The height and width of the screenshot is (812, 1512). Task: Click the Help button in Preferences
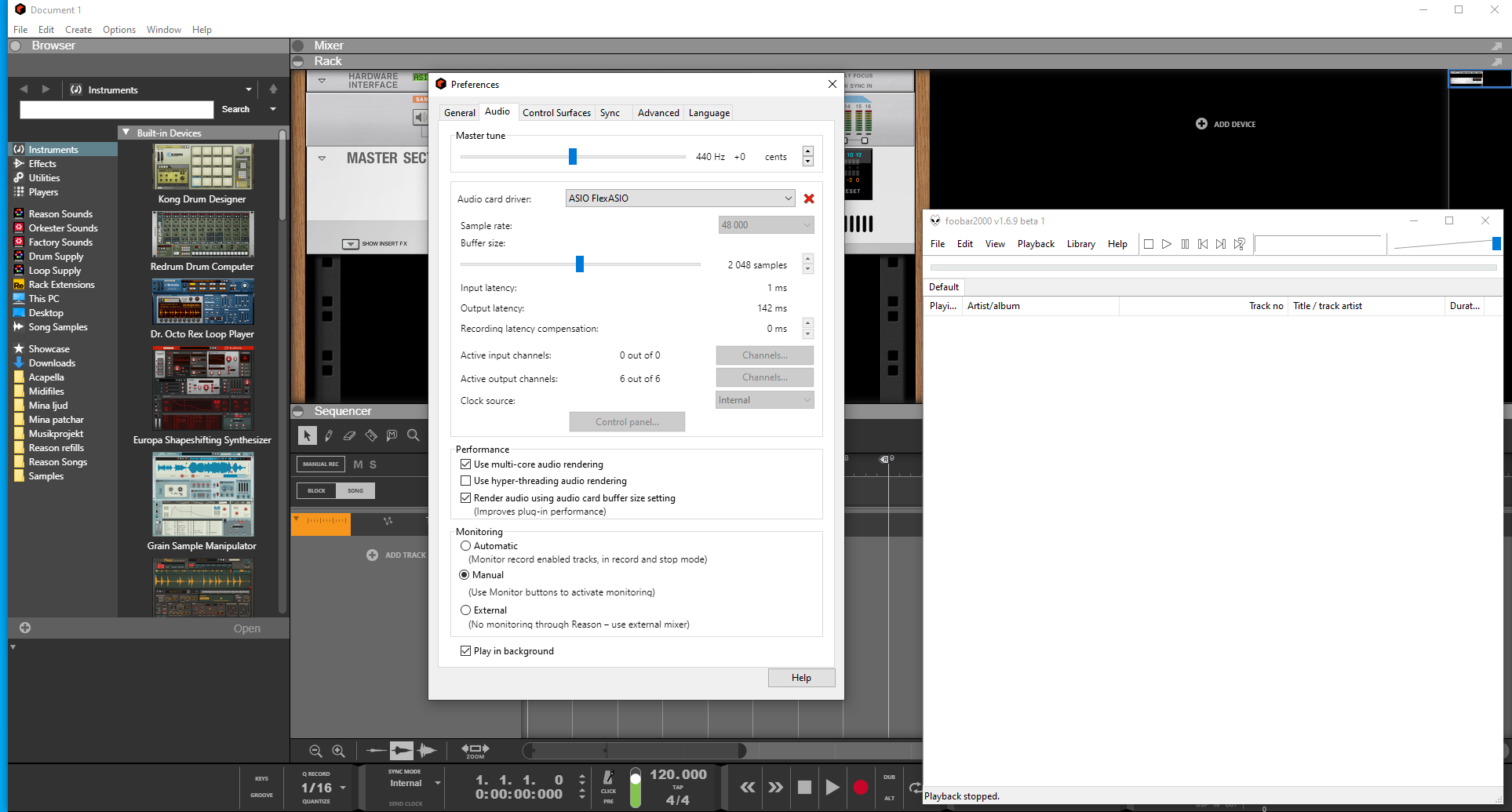[800, 677]
